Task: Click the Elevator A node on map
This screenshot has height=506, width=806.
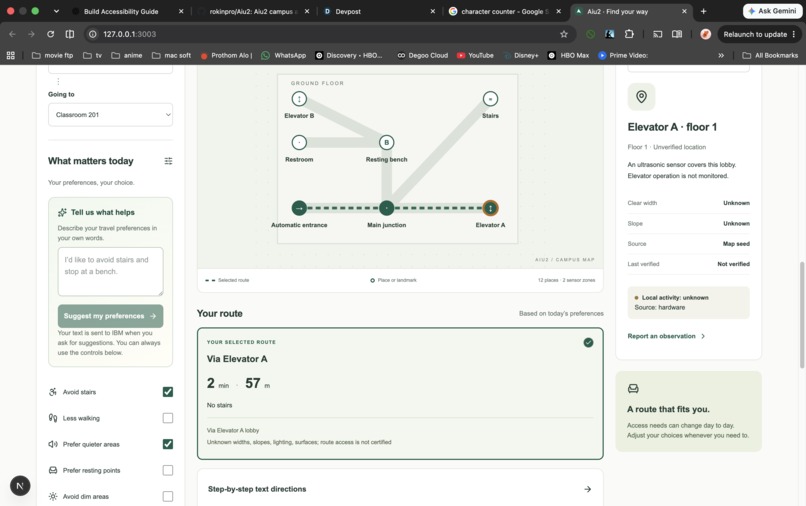Action: click(x=490, y=208)
